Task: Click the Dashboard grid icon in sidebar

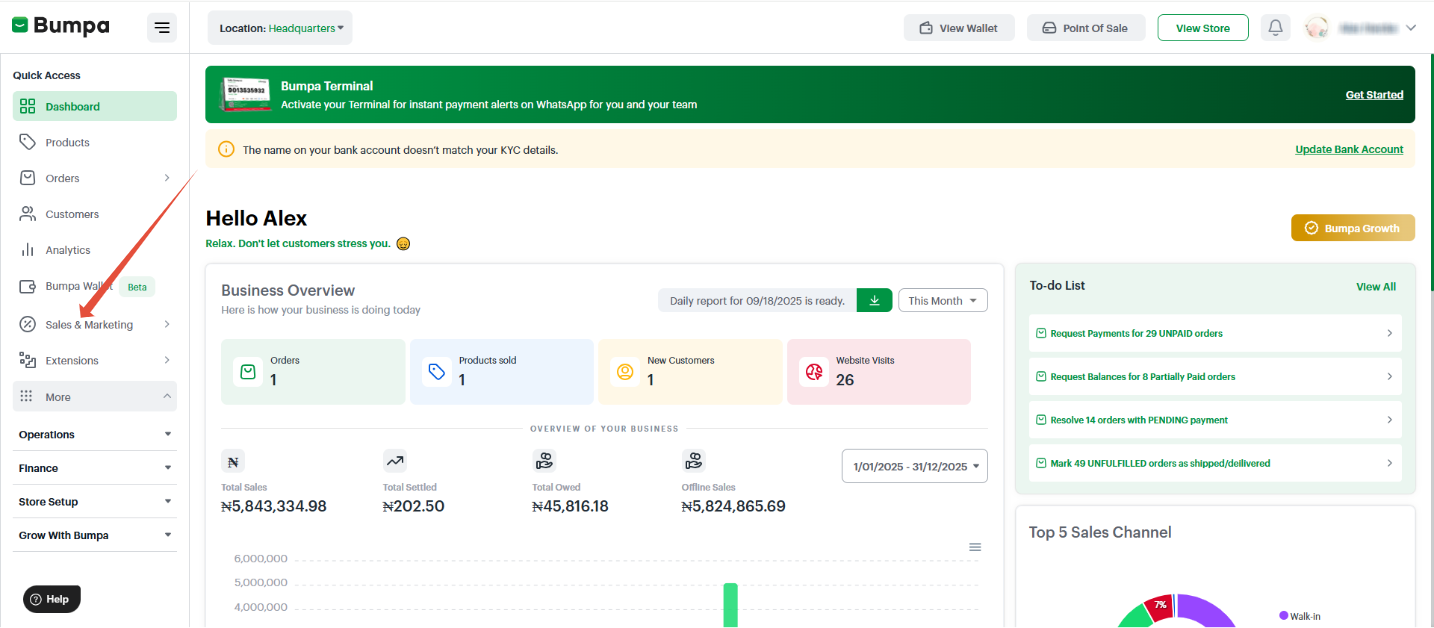Action: tap(28, 106)
